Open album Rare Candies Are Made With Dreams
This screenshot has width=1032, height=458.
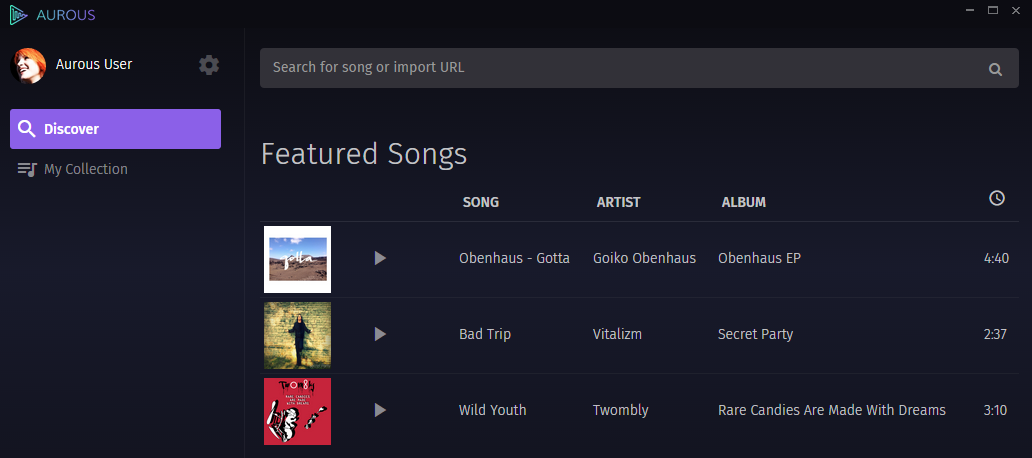click(x=831, y=410)
